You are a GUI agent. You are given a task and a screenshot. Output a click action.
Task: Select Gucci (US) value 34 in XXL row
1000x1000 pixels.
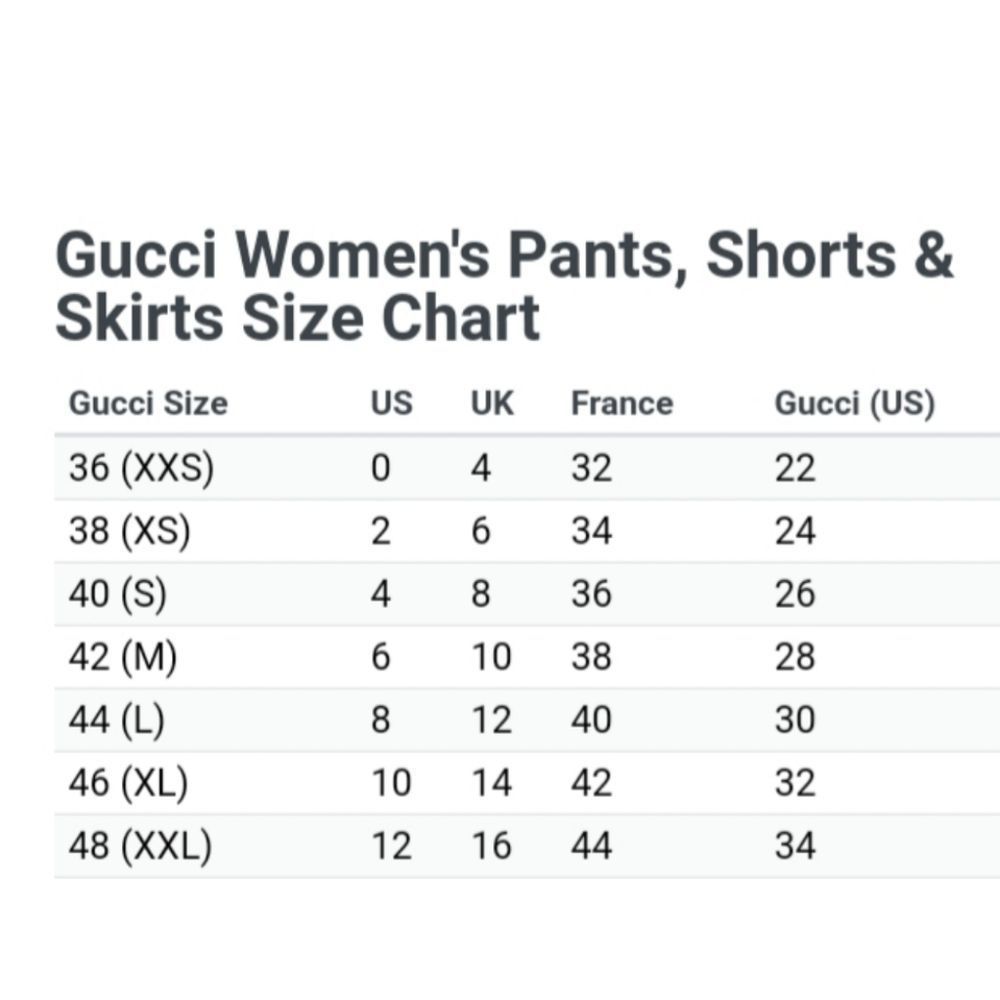click(x=795, y=846)
